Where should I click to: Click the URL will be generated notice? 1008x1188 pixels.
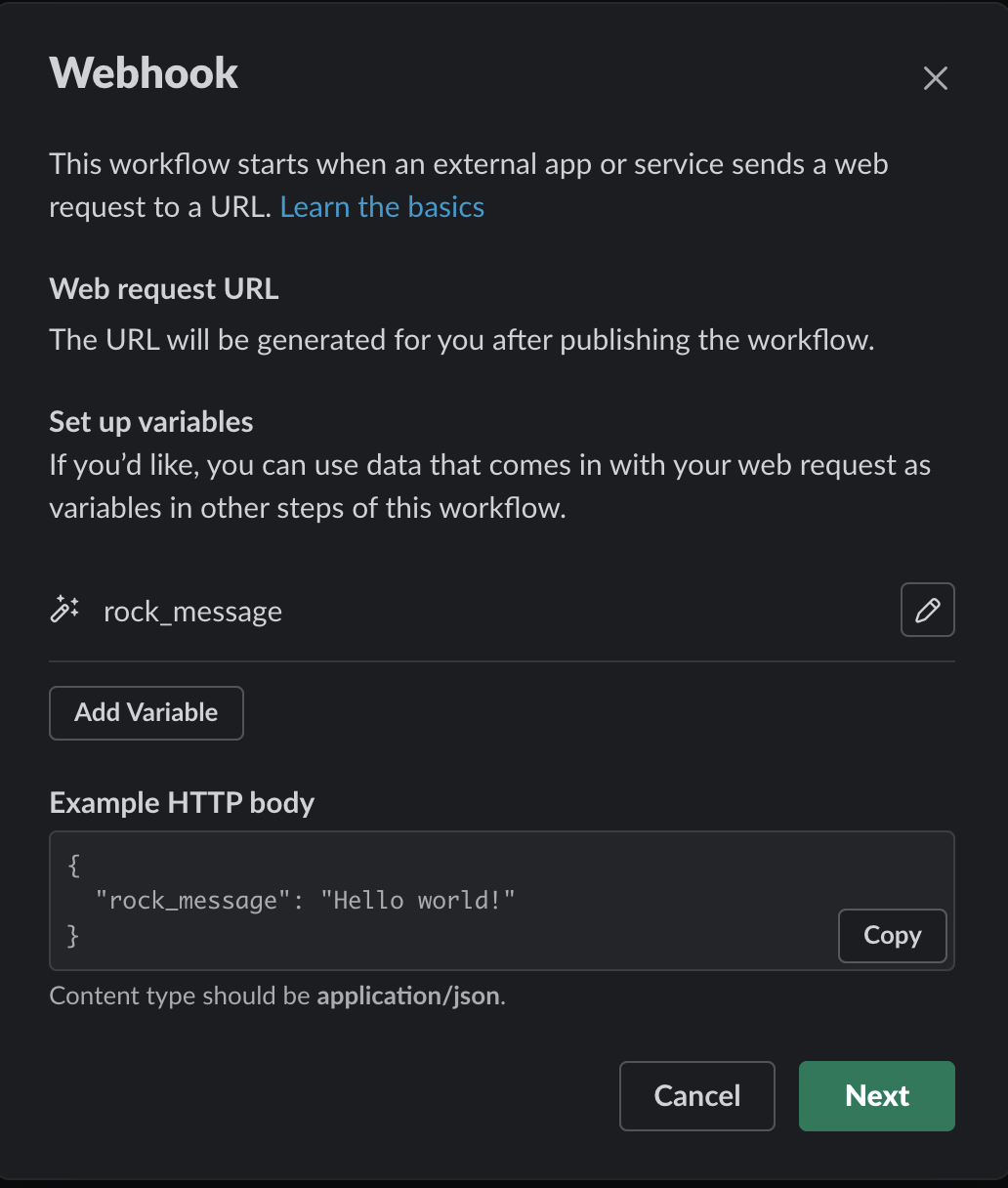tap(462, 340)
